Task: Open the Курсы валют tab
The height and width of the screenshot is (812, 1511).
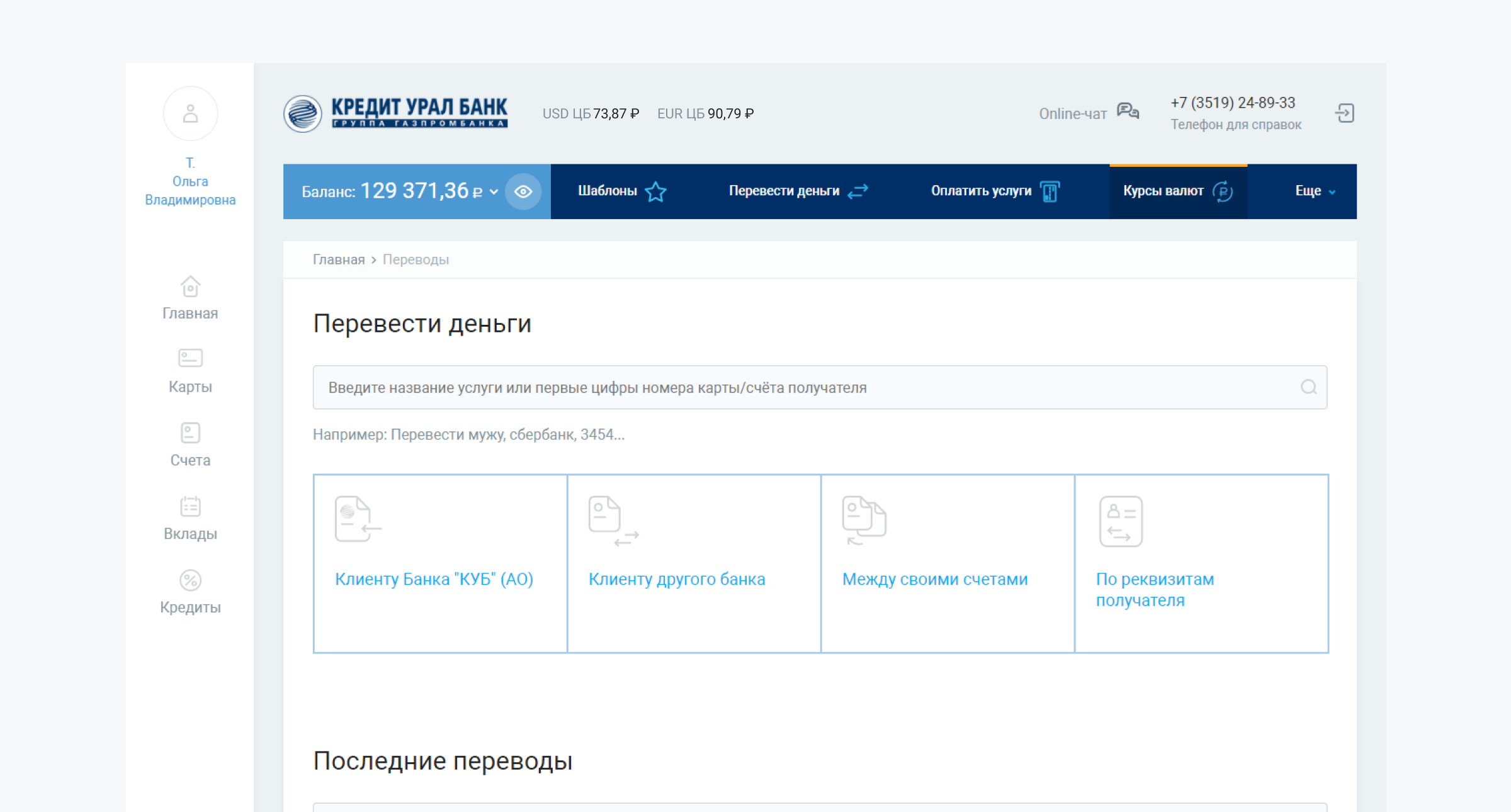Action: (x=1178, y=191)
